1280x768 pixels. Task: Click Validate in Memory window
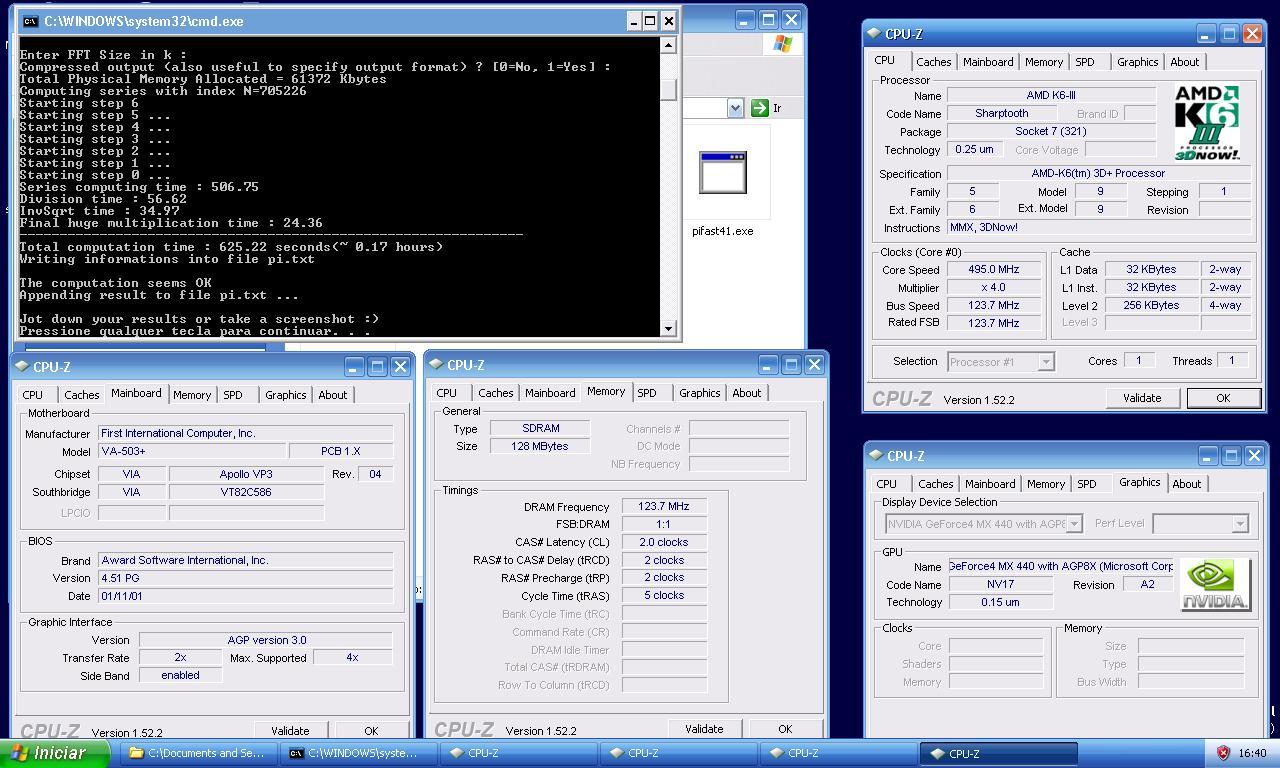[x=704, y=729]
